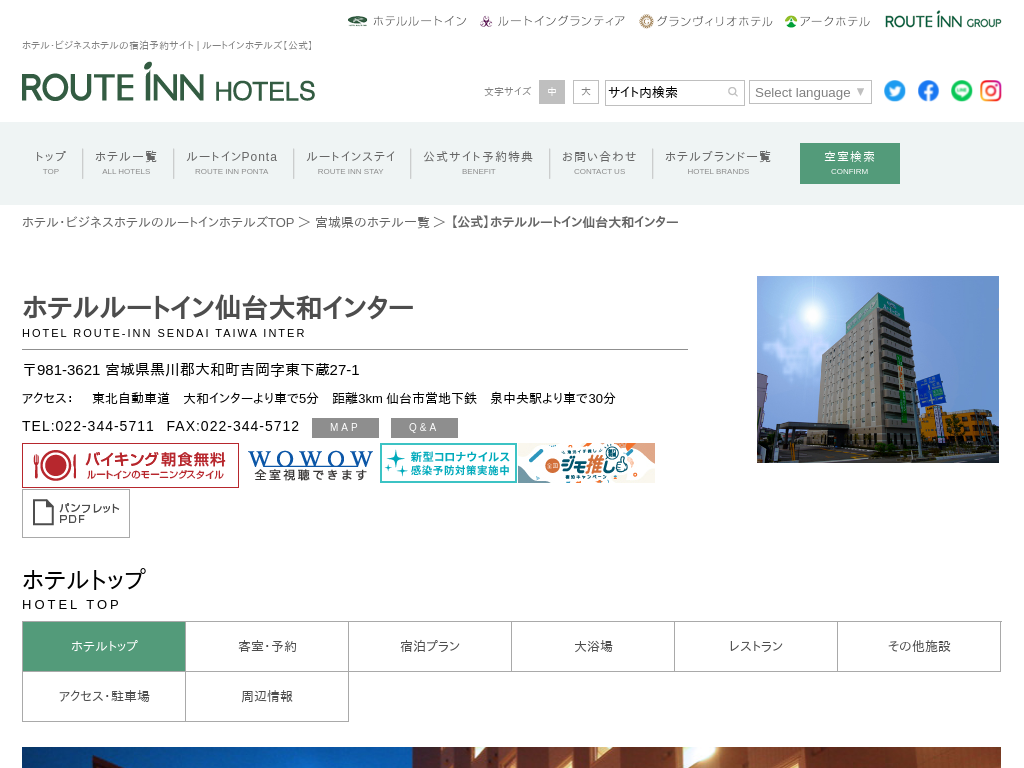1024x768 pixels.
Task: Open the Facebook social icon
Action: (928, 91)
